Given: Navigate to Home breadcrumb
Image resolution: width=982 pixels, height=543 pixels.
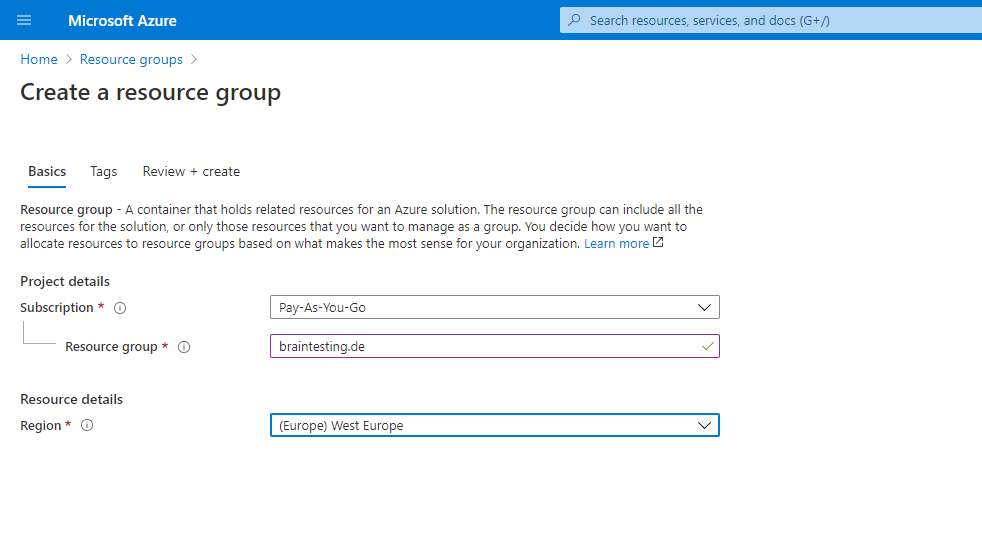Looking at the screenshot, I should point(39,59).
